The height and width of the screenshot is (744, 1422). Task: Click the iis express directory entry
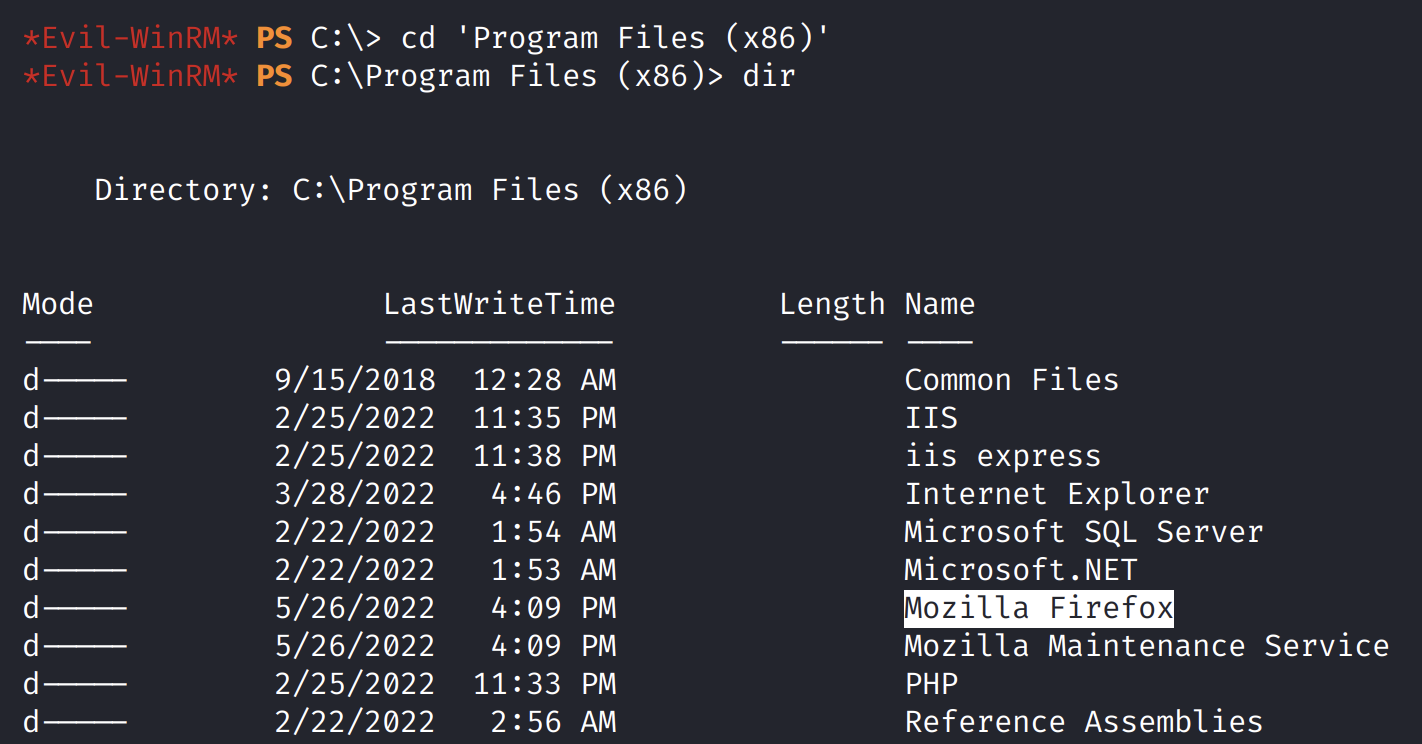tap(1002, 456)
